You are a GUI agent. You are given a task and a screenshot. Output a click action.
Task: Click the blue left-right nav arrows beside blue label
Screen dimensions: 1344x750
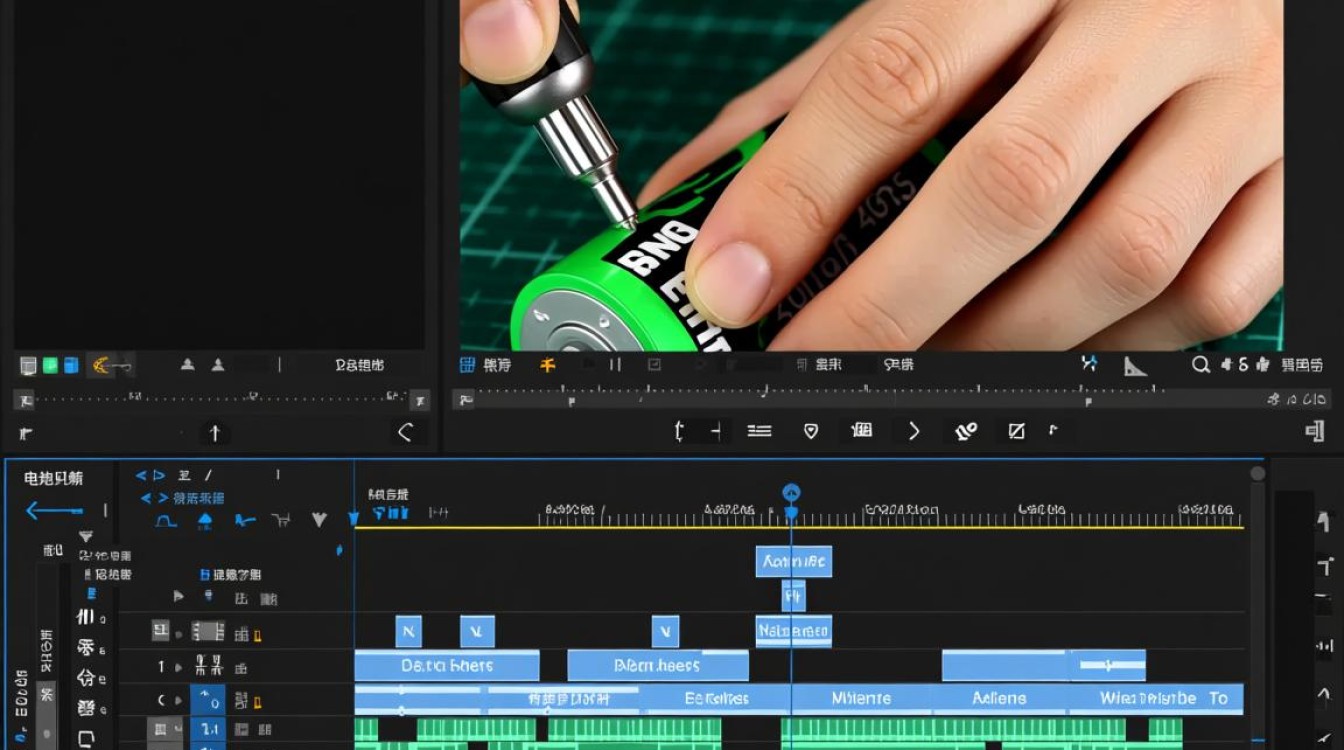(x=154, y=498)
